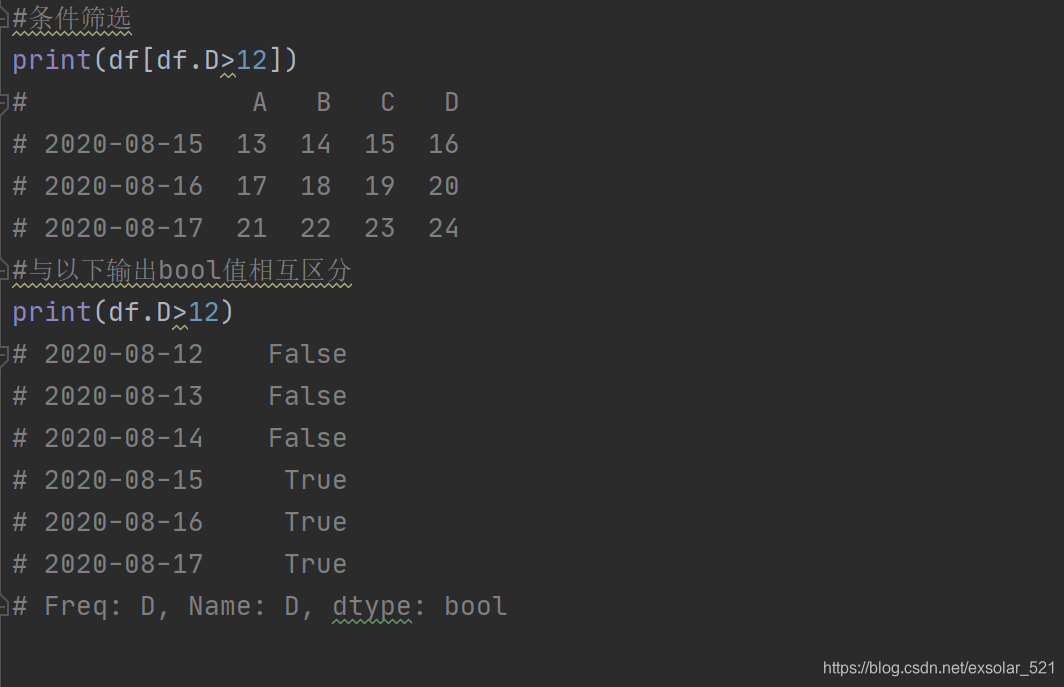Click value 14 in the 2020-08-15 row
This screenshot has width=1064, height=687.
click(316, 145)
